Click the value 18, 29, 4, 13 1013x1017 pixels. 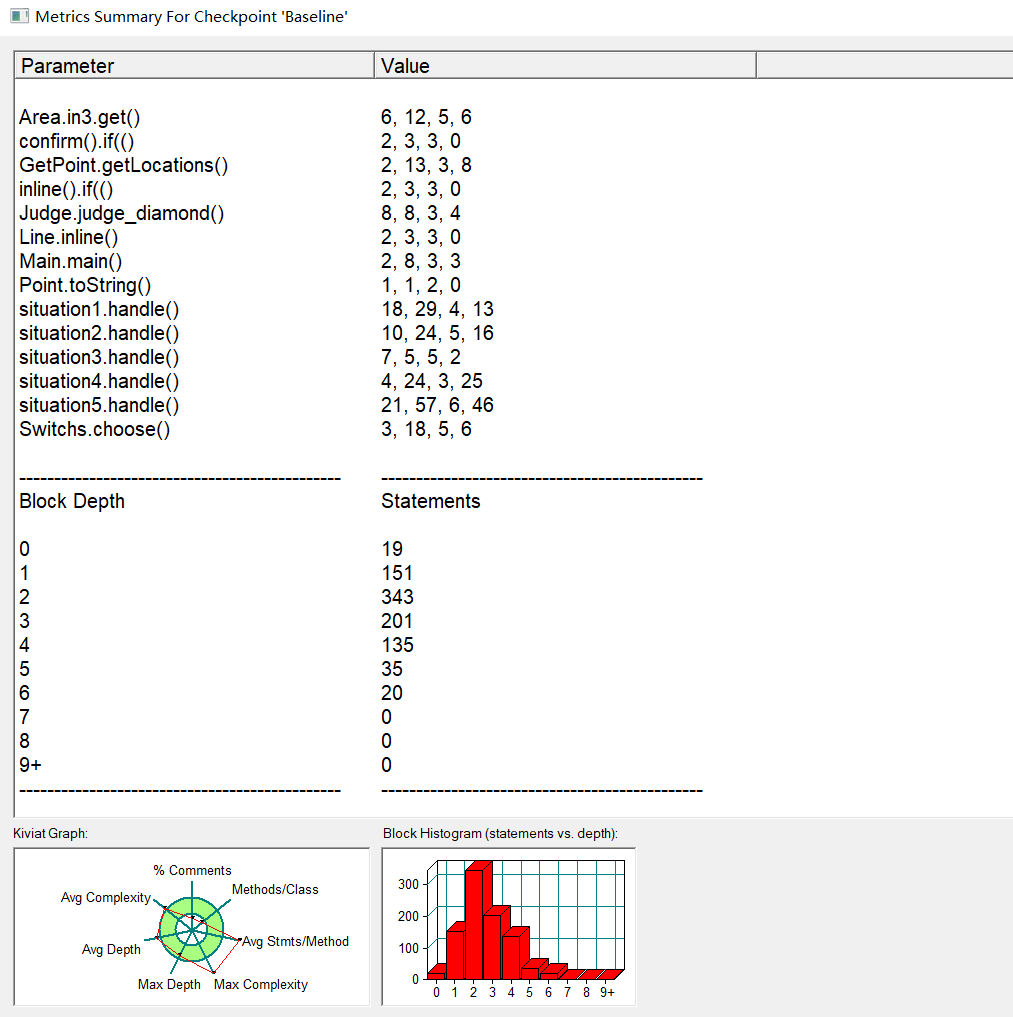[x=438, y=309]
